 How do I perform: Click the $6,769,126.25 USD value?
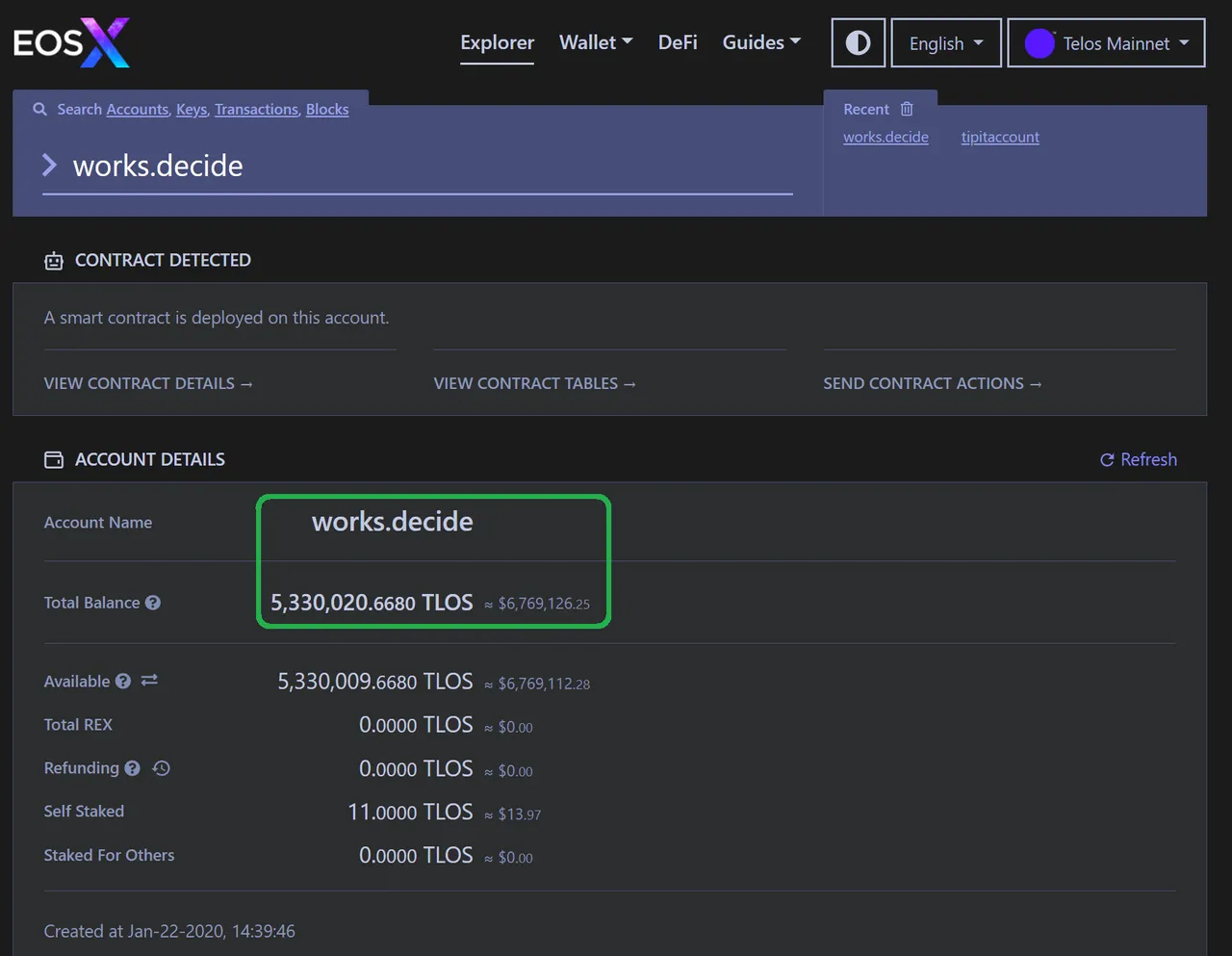point(544,604)
